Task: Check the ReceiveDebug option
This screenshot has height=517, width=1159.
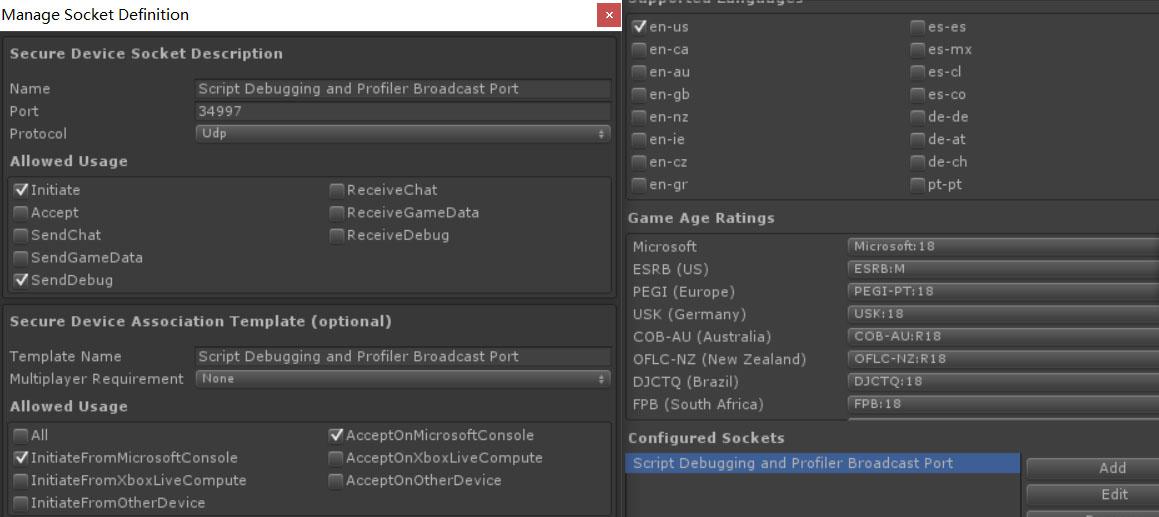Action: pos(336,235)
